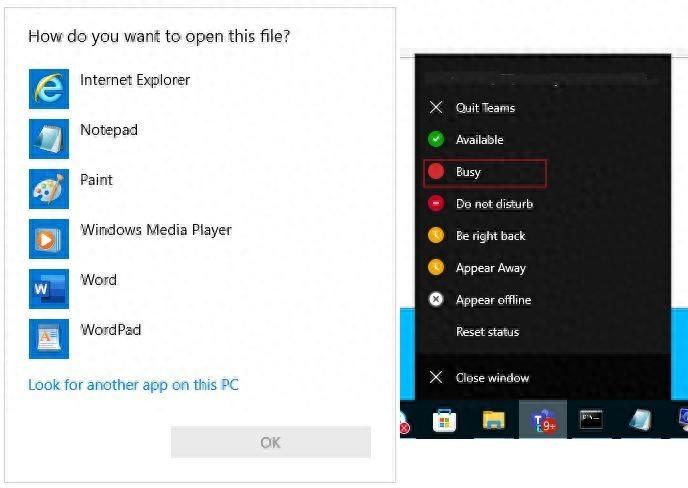Choose Be right back status
688x488 pixels.
pos(490,236)
